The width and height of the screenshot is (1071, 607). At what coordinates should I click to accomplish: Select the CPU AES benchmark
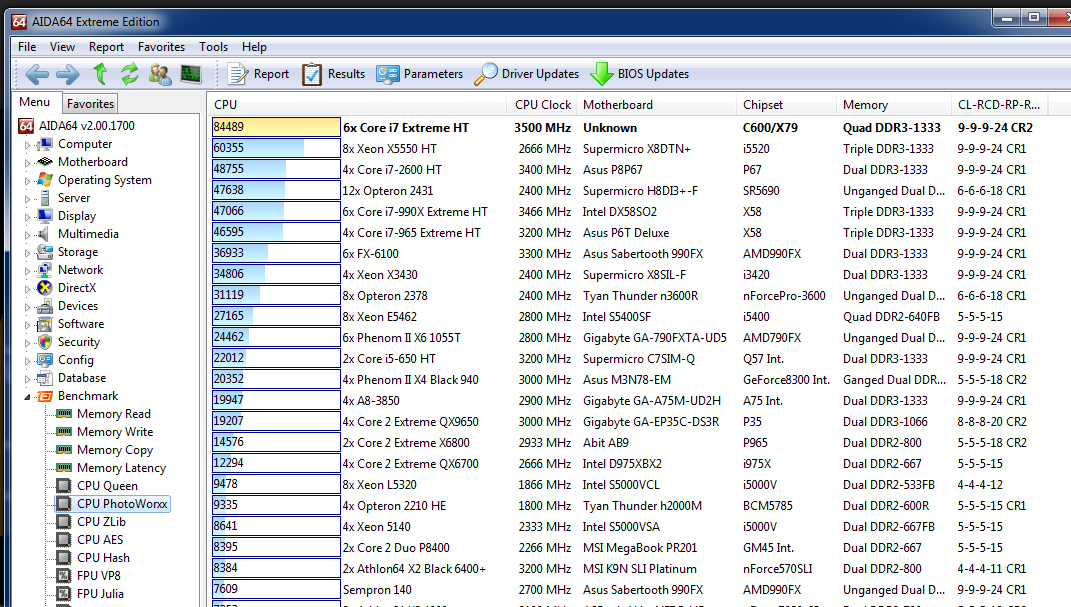pyautogui.click(x=100, y=539)
